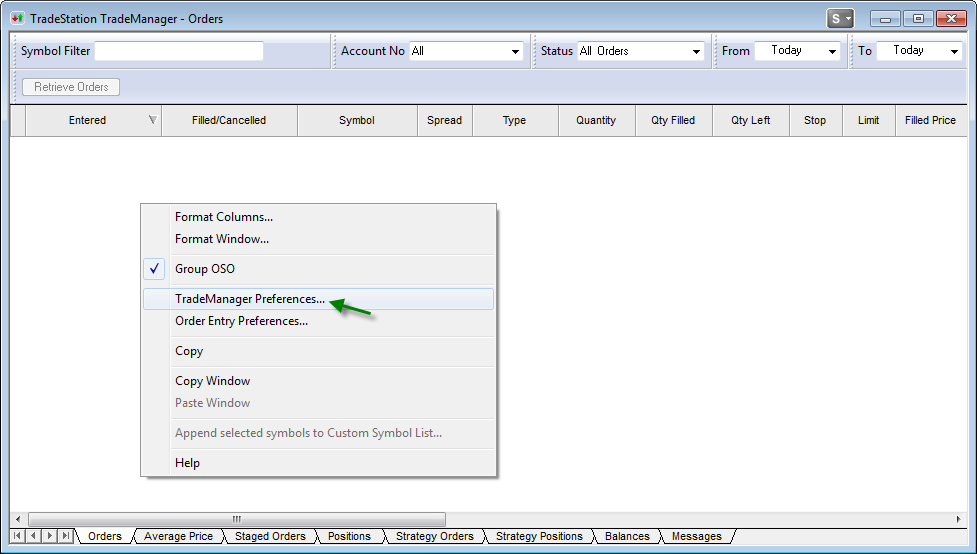Expand the Account No dropdown
This screenshot has width=977, height=554.
(x=516, y=51)
